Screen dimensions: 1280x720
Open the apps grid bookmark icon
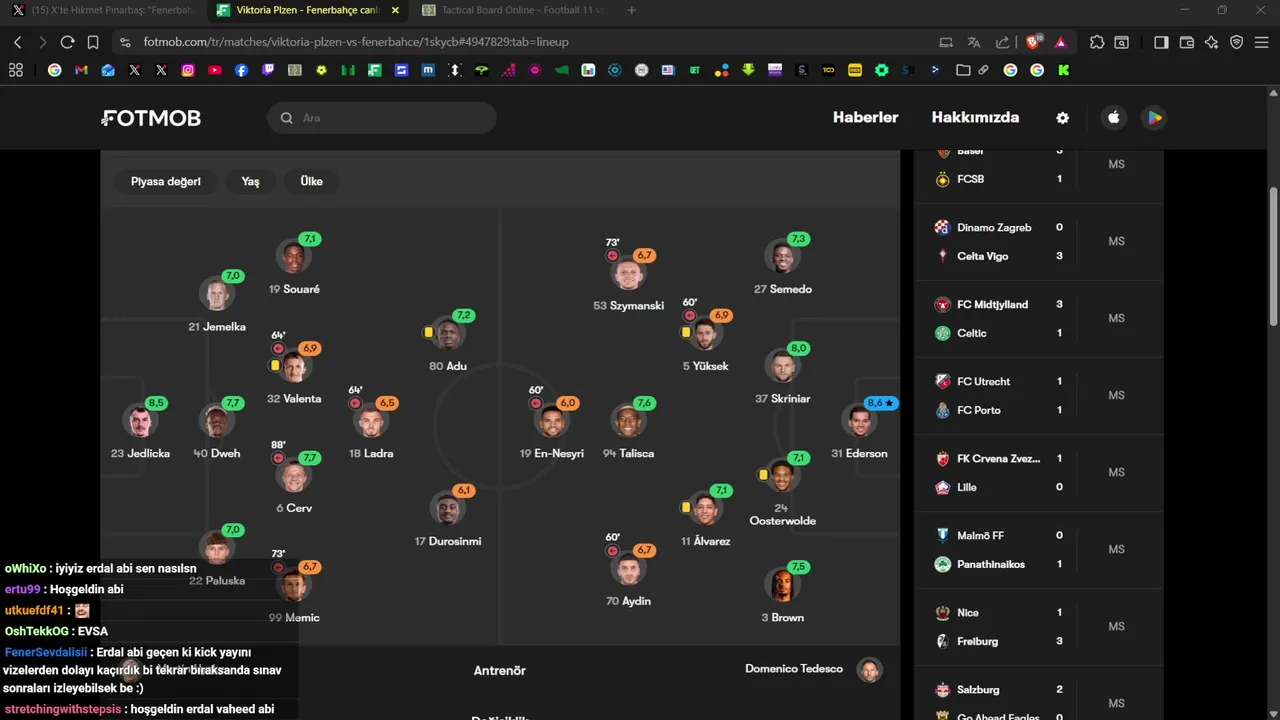(x=16, y=70)
